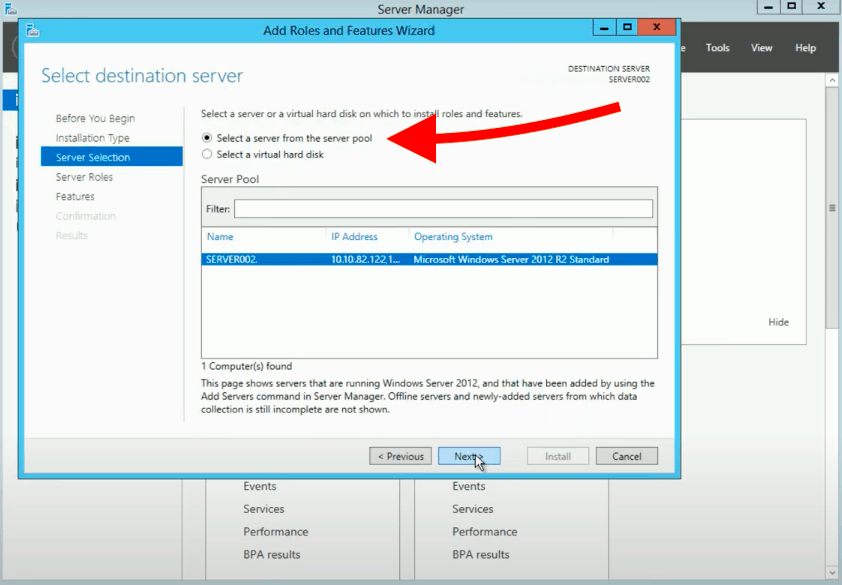Image resolution: width=842 pixels, height=585 pixels.
Task: Maximize the Server Manager window
Action: click(791, 7)
